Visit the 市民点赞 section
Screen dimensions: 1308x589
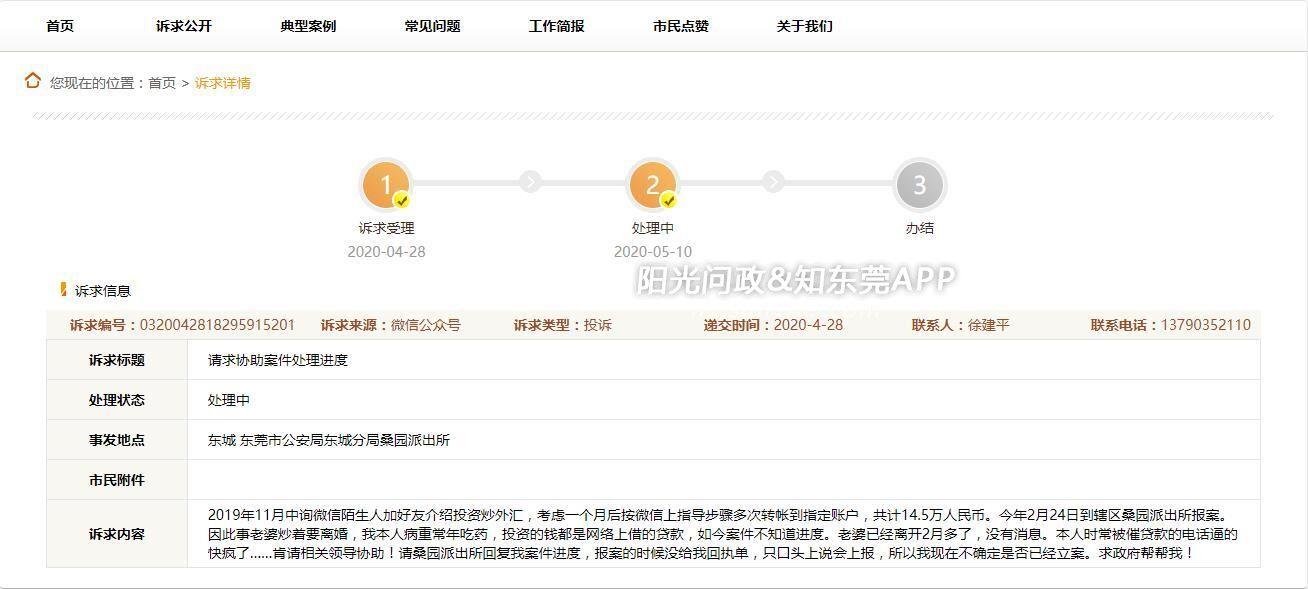(680, 26)
